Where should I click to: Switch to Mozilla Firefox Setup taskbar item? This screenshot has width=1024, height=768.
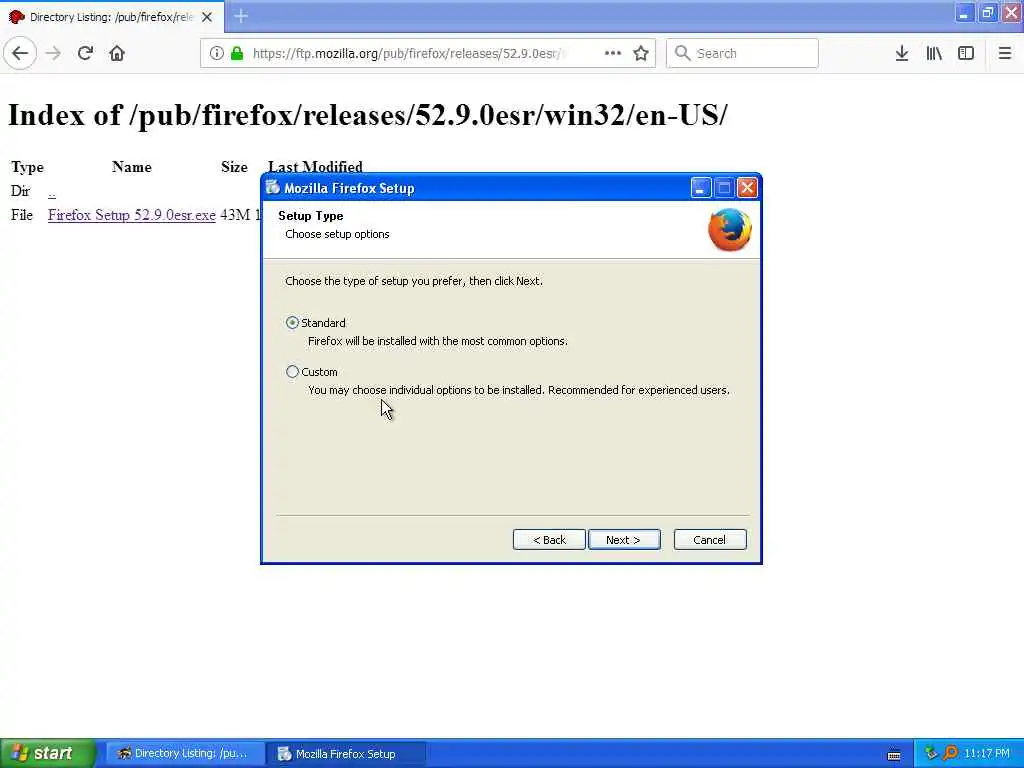(346, 753)
